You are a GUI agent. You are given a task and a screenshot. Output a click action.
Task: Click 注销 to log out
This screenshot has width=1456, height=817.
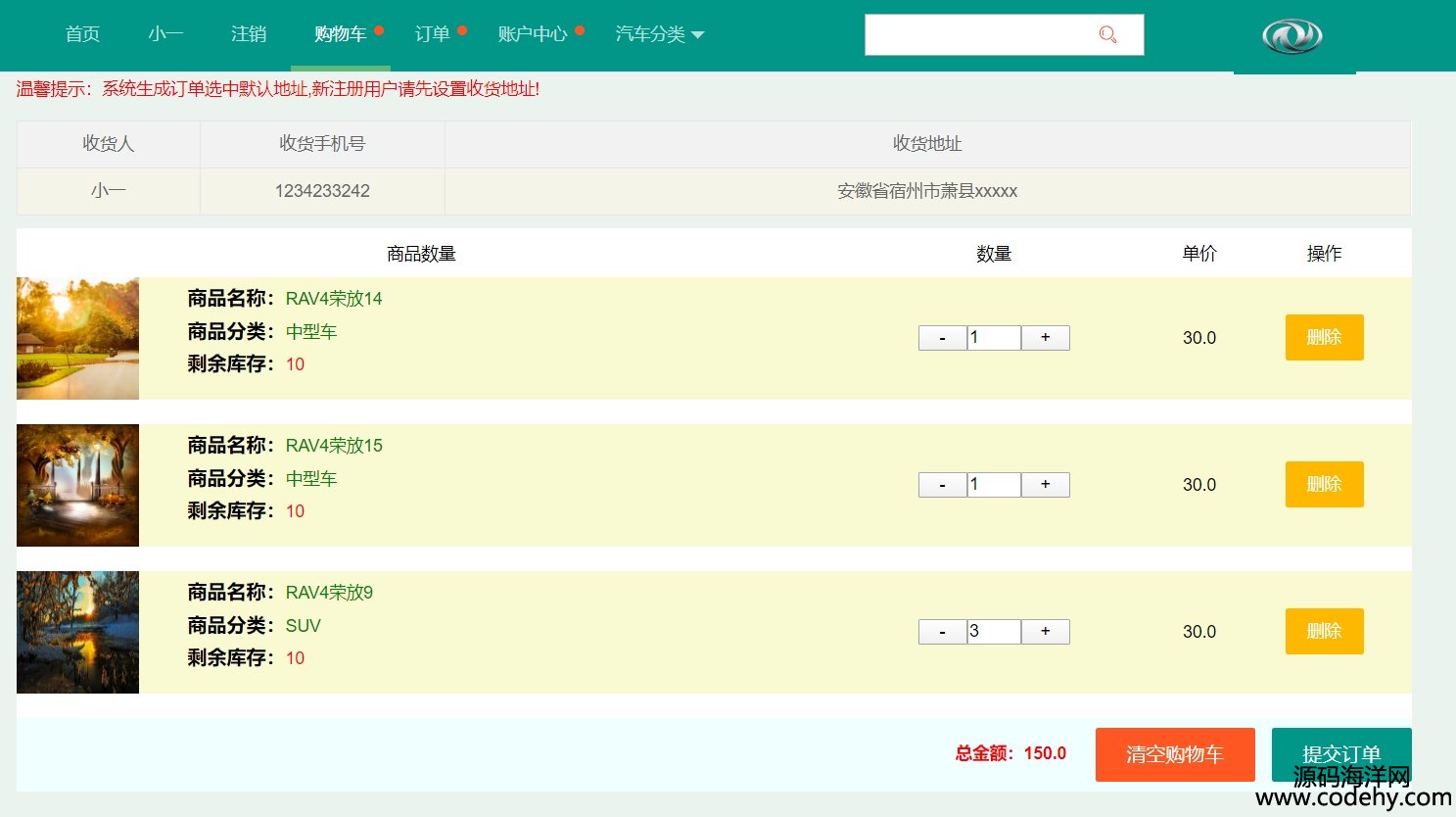pos(249,34)
